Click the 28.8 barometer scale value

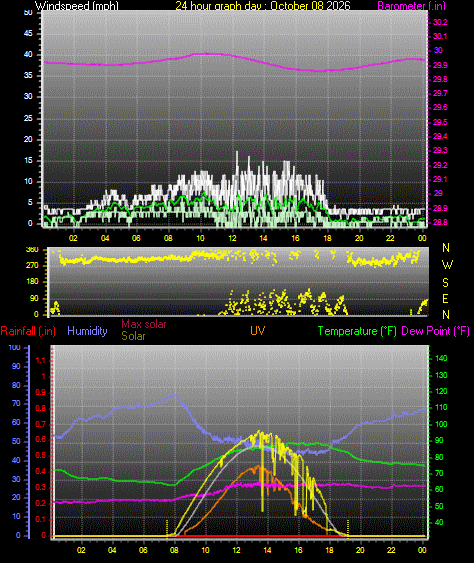point(440,222)
